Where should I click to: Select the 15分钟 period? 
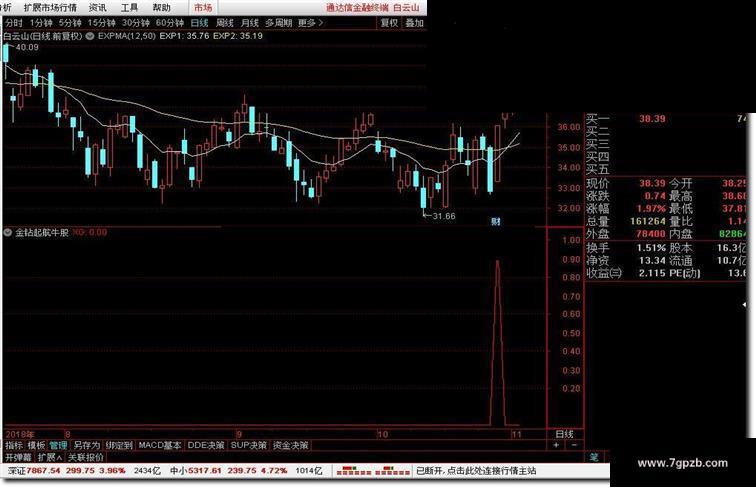click(x=101, y=23)
